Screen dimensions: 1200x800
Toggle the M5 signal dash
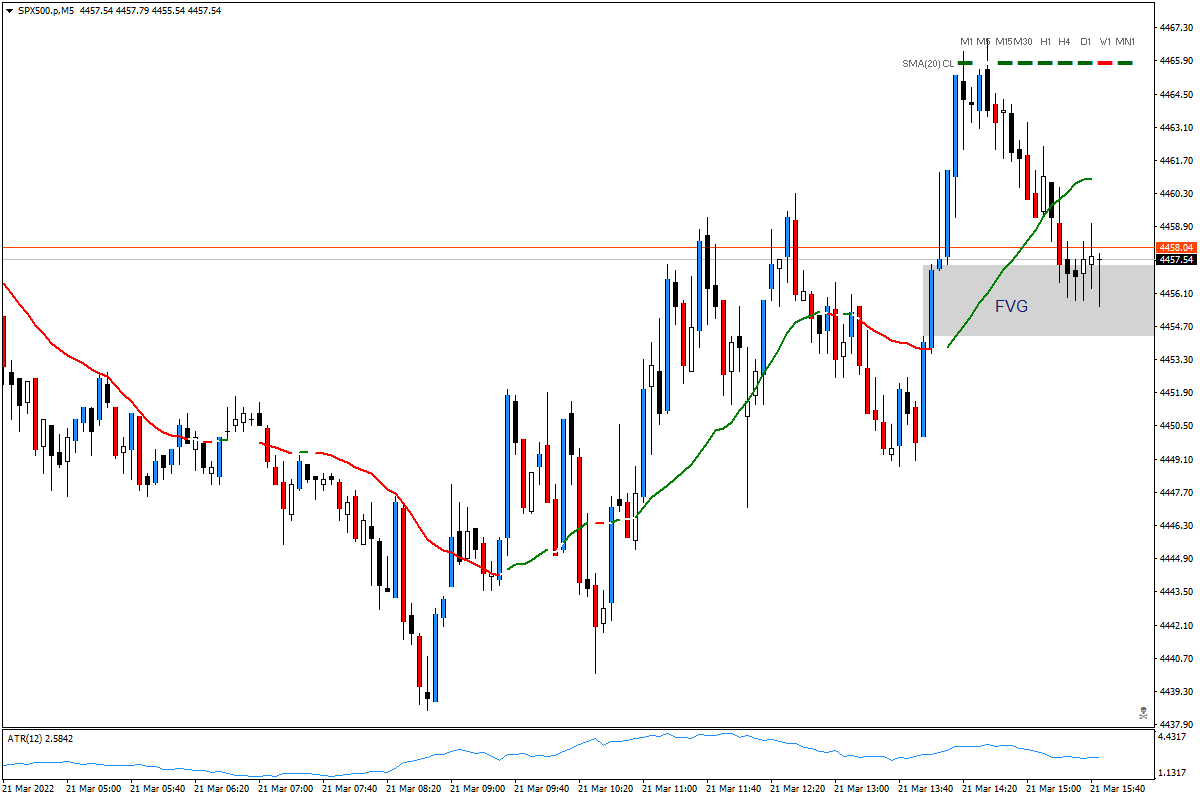point(985,62)
